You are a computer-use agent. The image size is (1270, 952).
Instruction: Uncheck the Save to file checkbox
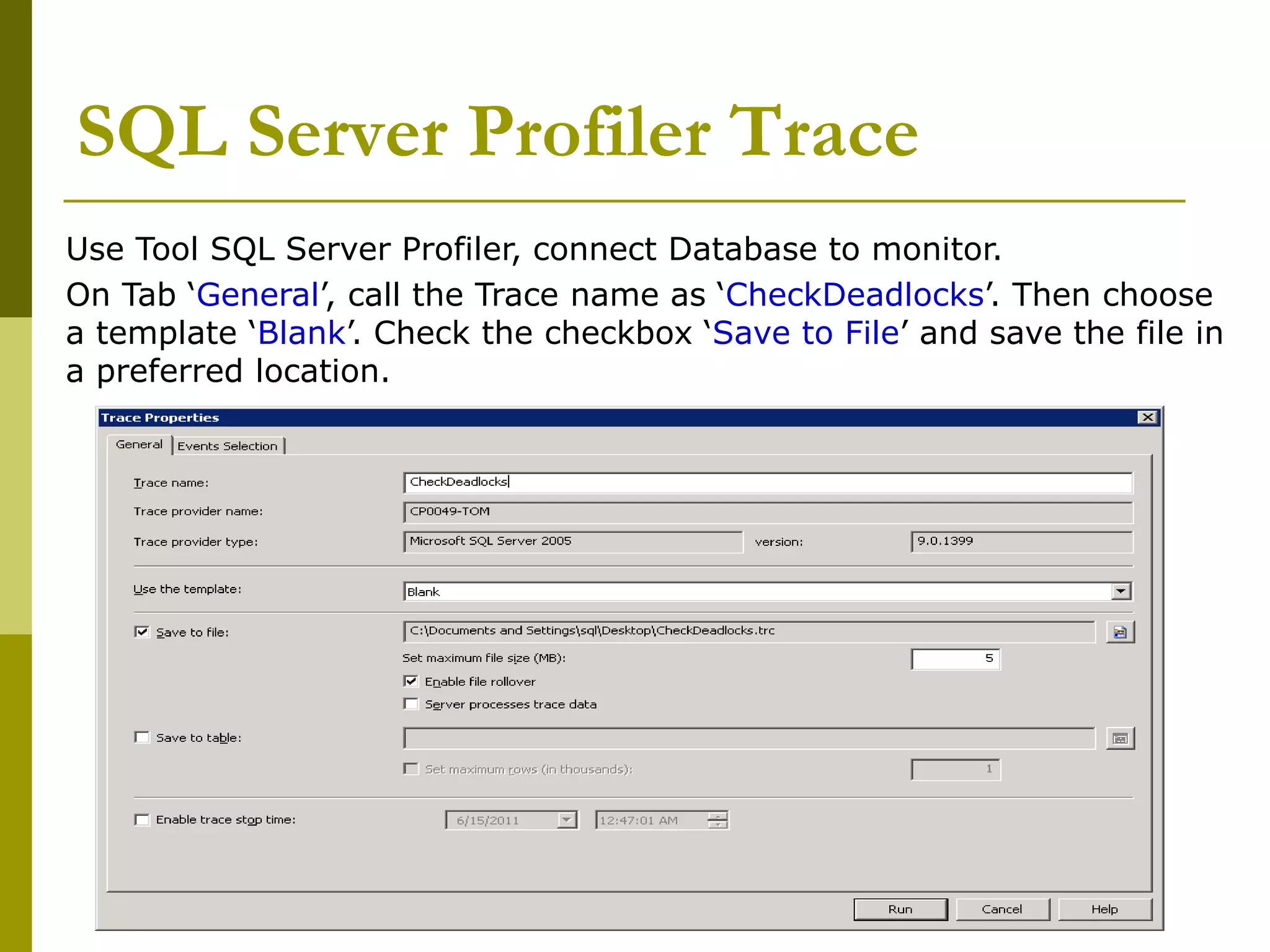click(x=142, y=632)
